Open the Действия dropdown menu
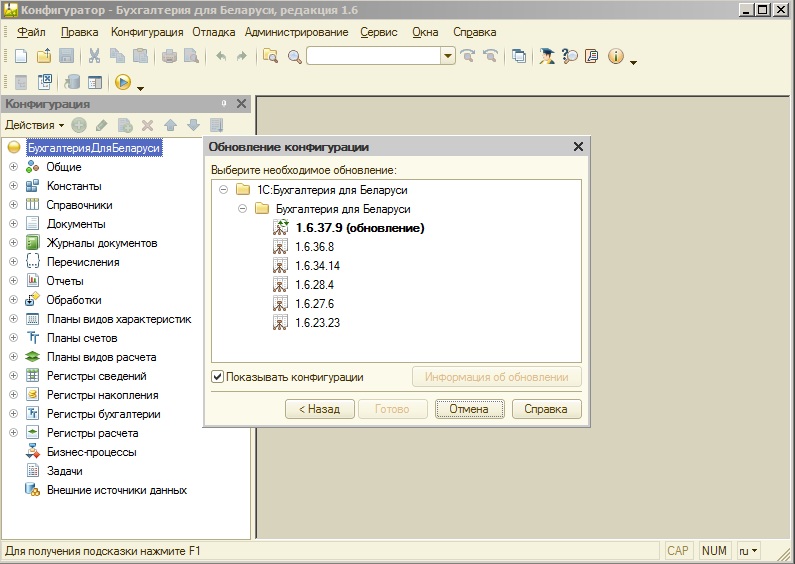 tap(35, 125)
